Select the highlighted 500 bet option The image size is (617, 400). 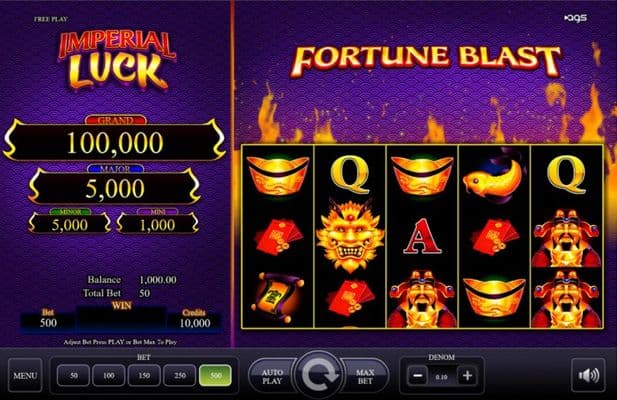tap(215, 375)
